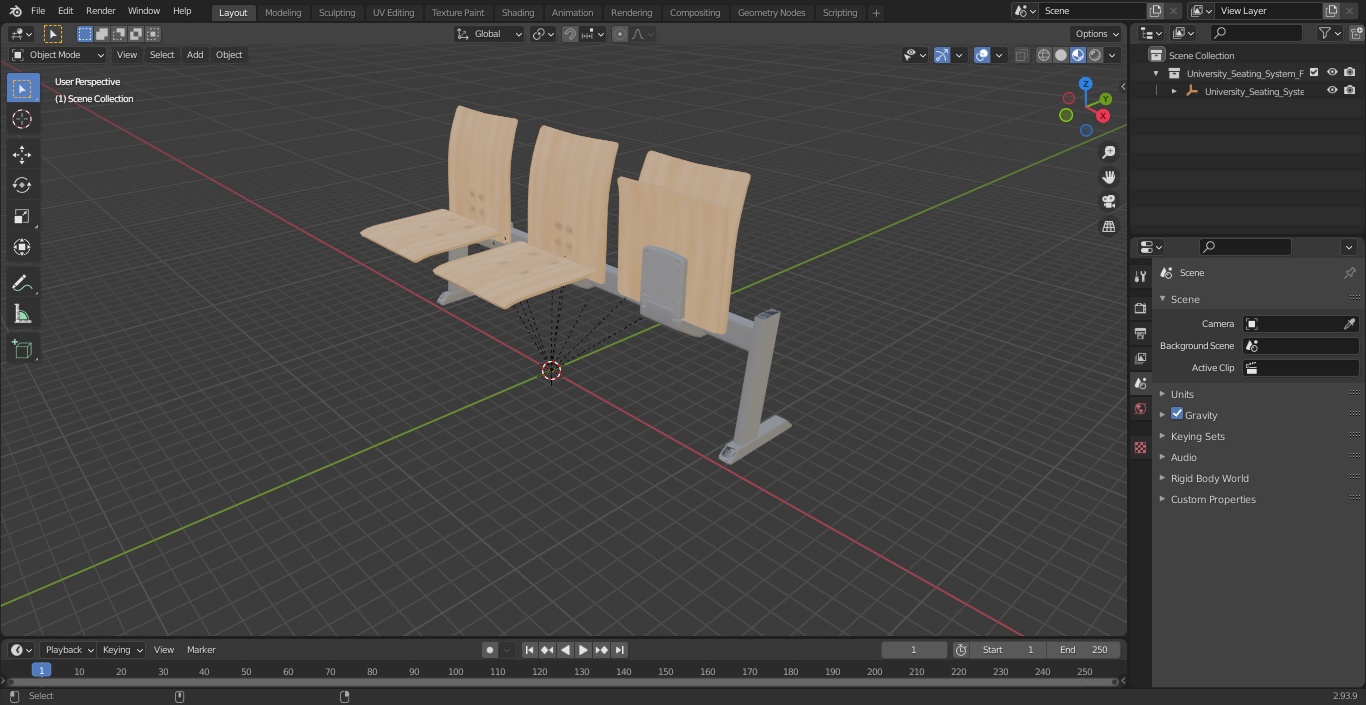Choose the Select Box tool
1366x705 pixels.
[22, 88]
